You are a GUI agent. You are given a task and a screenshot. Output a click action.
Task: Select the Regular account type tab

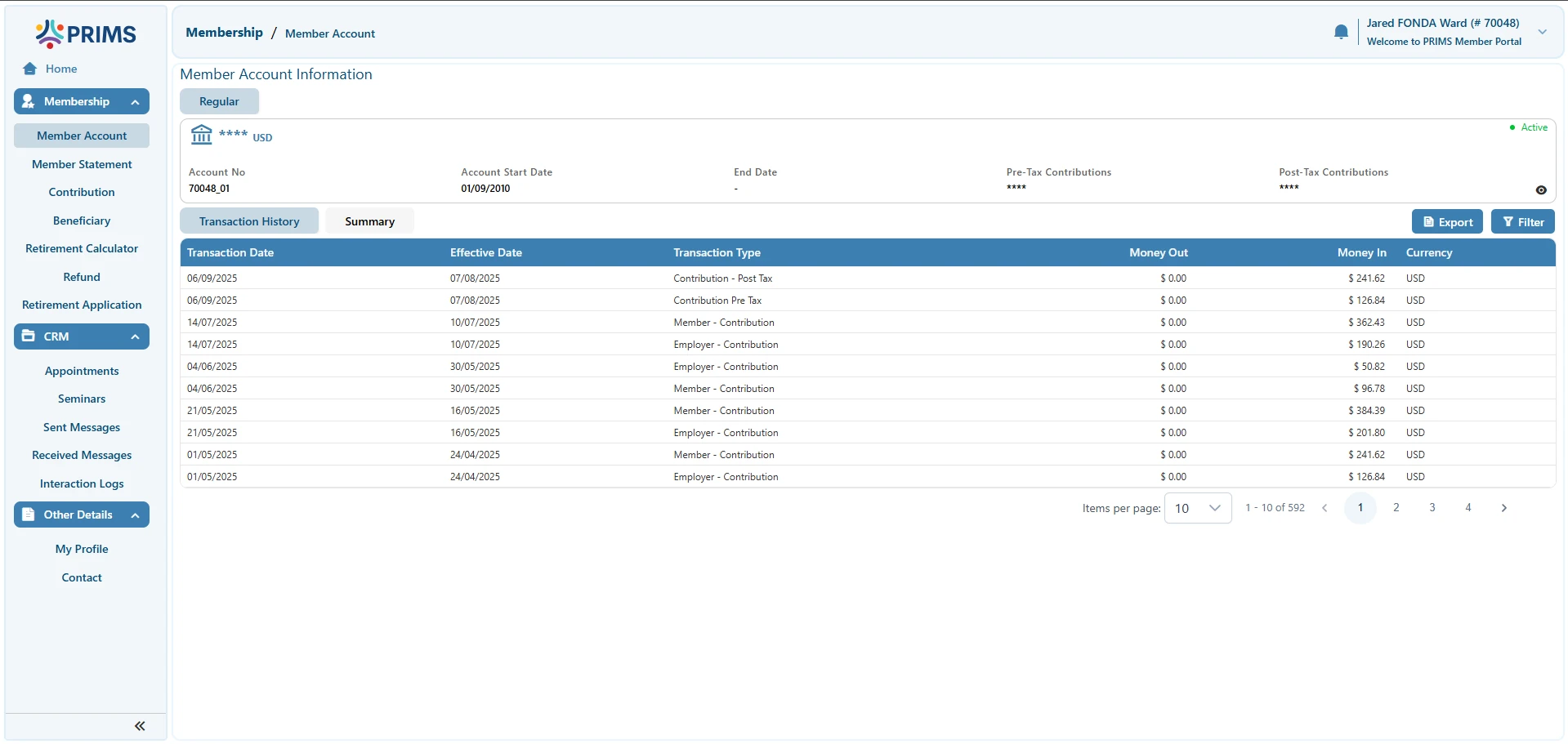click(219, 101)
